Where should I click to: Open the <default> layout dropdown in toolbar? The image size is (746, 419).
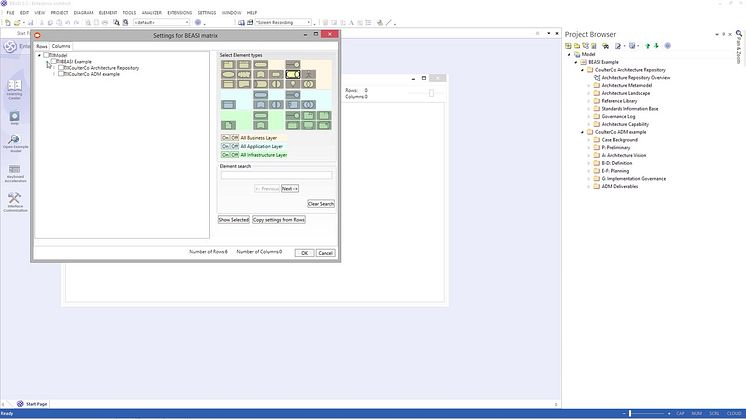pos(187,22)
